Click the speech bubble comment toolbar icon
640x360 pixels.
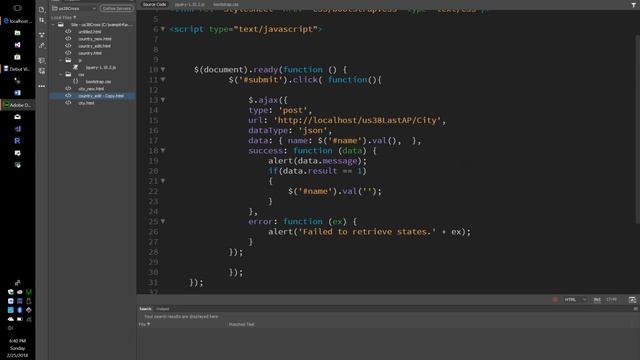coord(42,60)
